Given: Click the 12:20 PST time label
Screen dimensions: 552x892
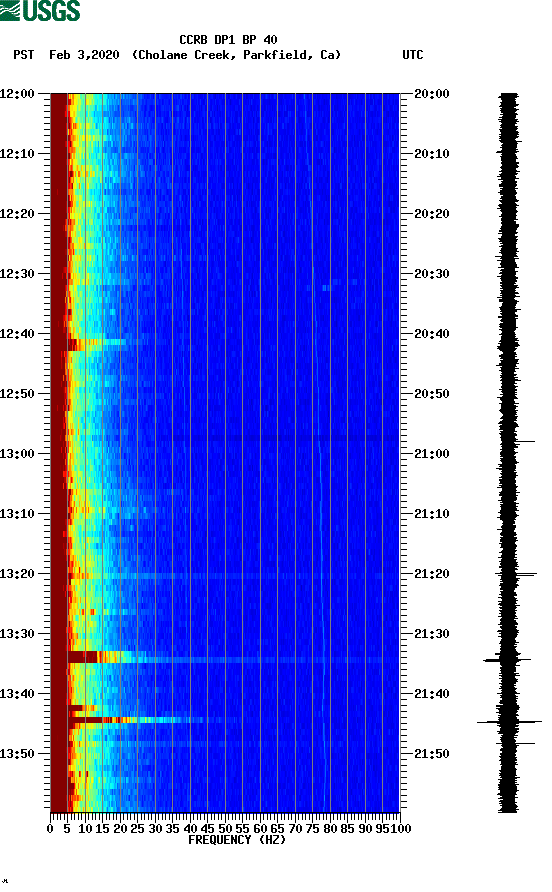Looking at the screenshot, I should 17,214.
